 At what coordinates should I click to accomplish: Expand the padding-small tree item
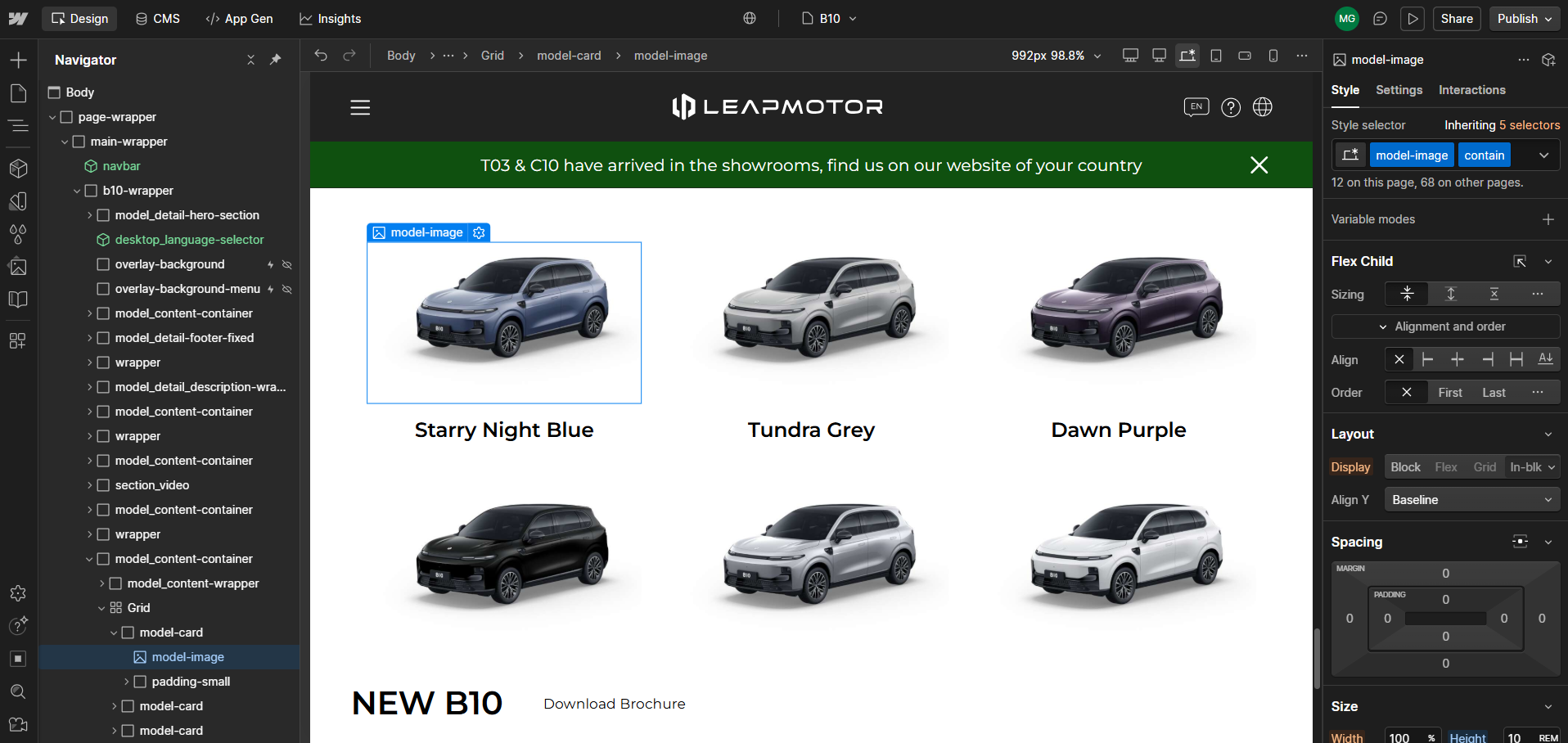126,682
